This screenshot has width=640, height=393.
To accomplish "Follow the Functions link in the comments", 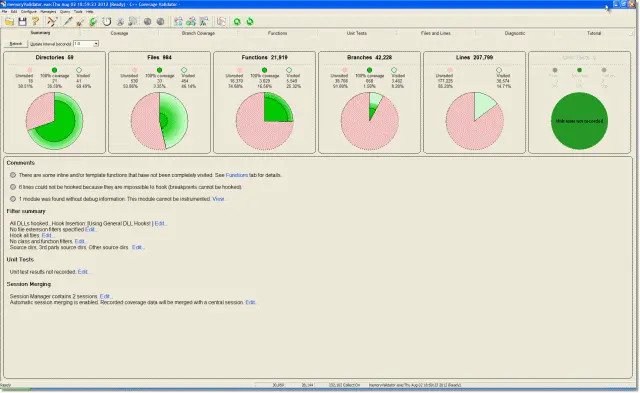I will coord(237,175).
